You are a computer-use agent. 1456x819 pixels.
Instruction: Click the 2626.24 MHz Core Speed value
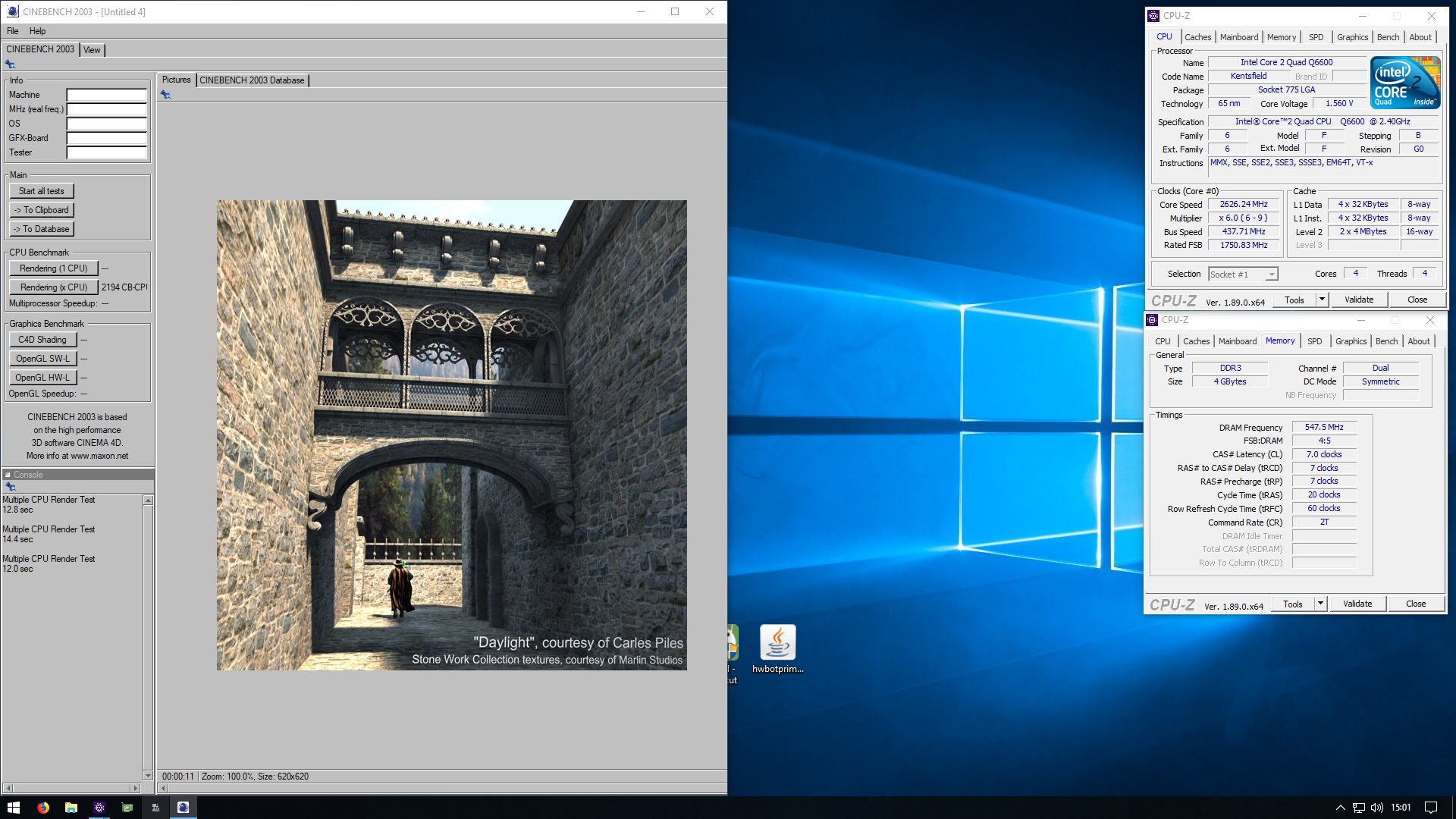[1244, 205]
